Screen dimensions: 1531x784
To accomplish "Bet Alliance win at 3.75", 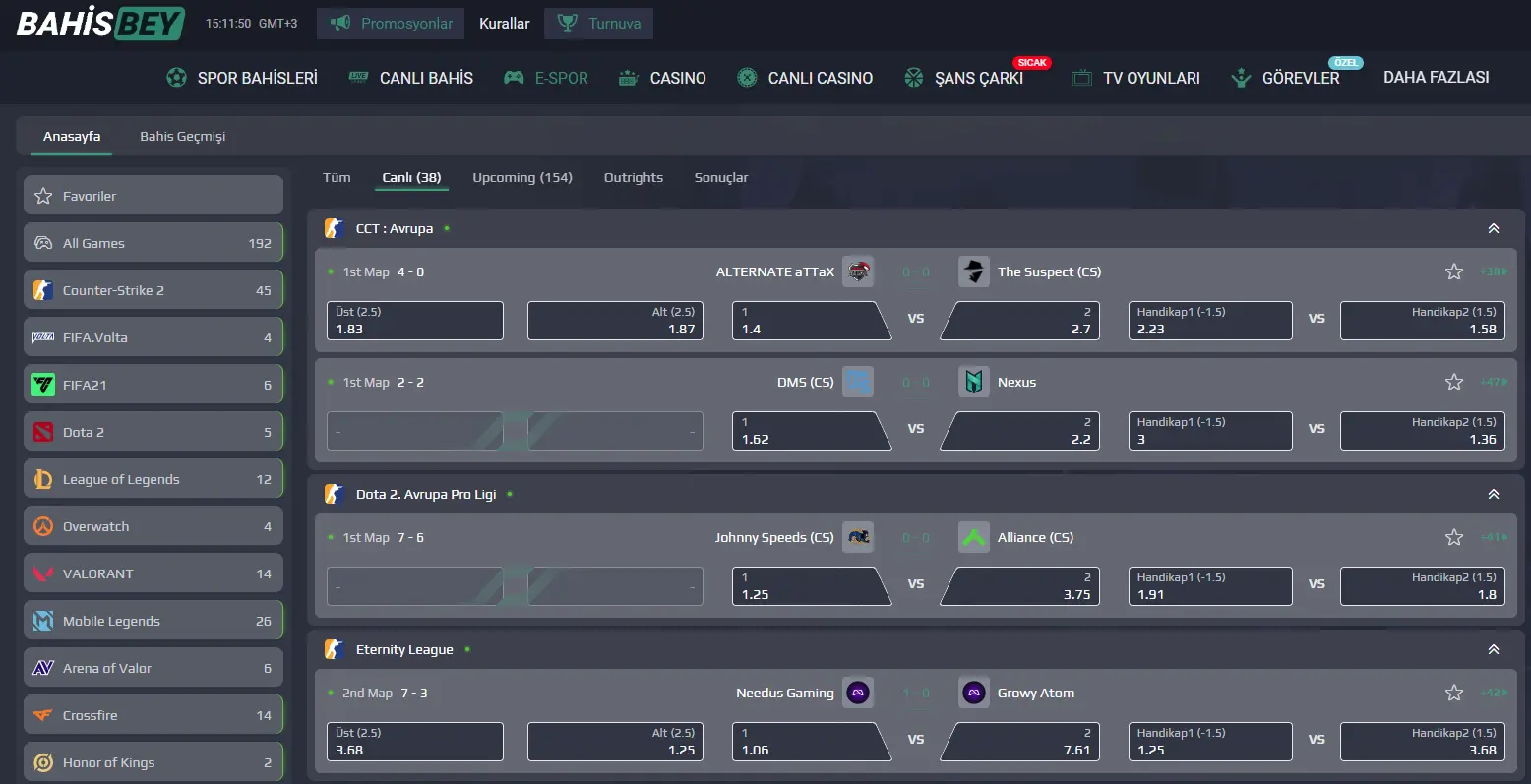I will pyautogui.click(x=1019, y=586).
